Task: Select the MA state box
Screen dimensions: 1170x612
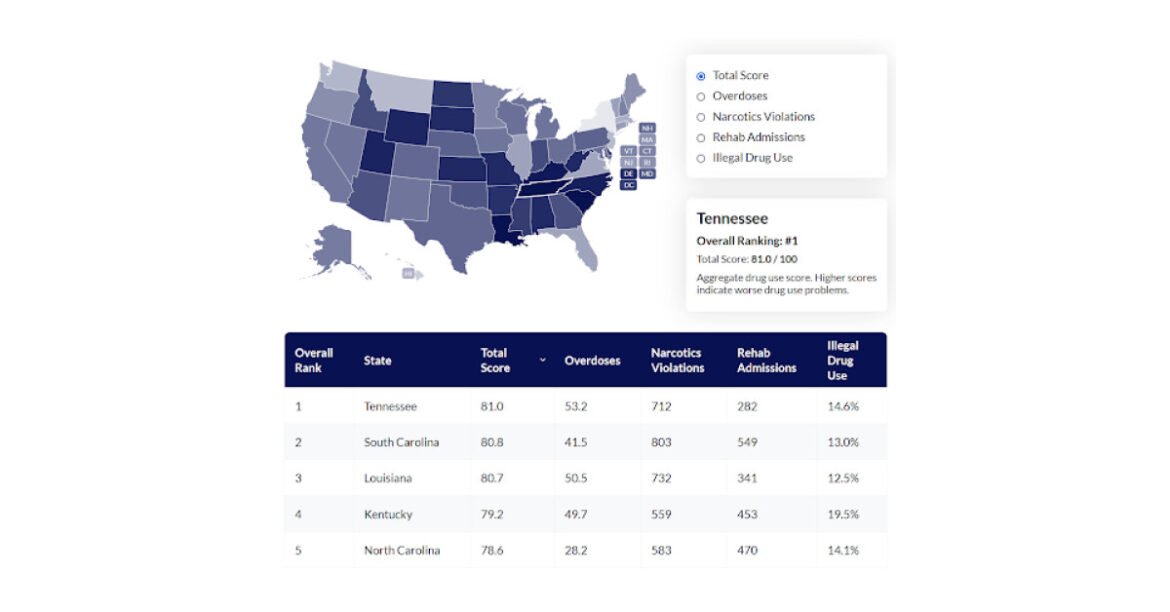Action: tap(647, 140)
